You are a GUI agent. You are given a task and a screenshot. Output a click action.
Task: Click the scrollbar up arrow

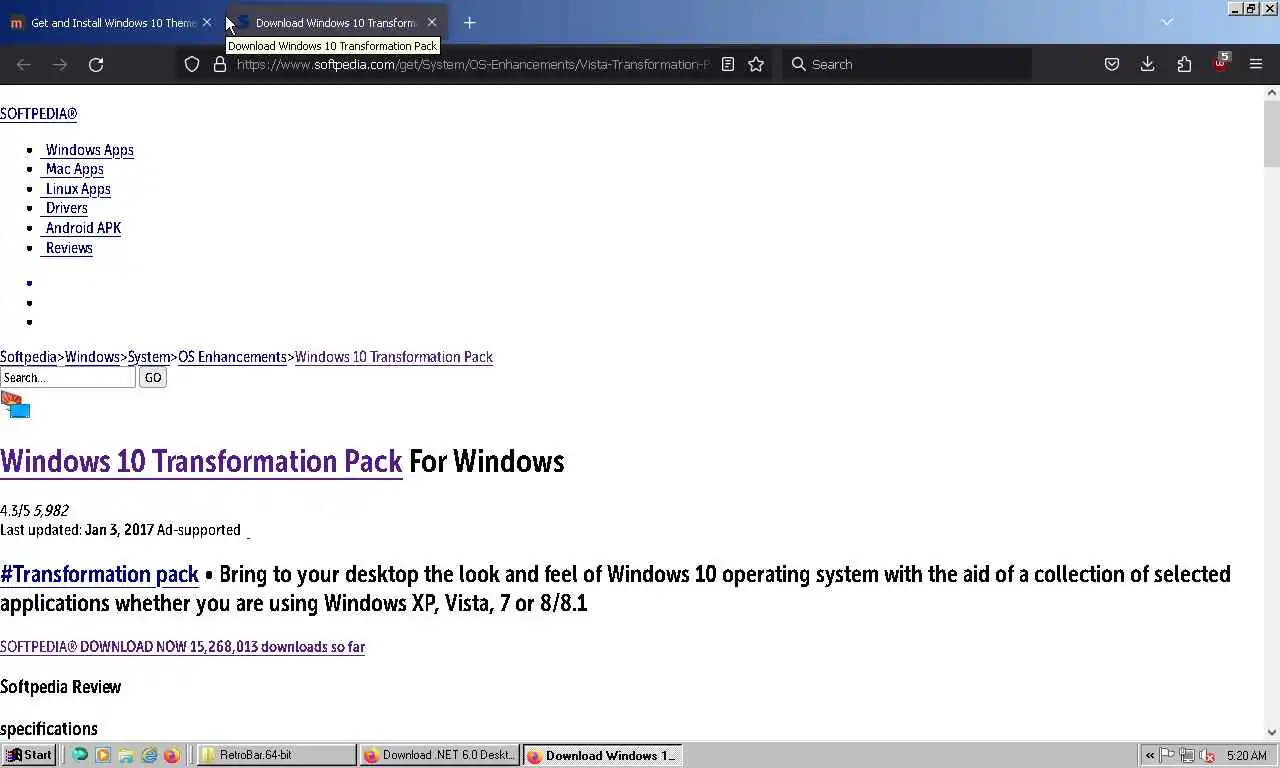pyautogui.click(x=1272, y=93)
